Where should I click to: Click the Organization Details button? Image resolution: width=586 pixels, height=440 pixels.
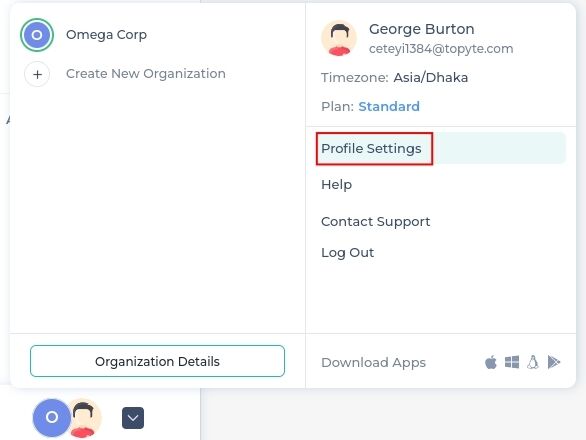(x=157, y=361)
